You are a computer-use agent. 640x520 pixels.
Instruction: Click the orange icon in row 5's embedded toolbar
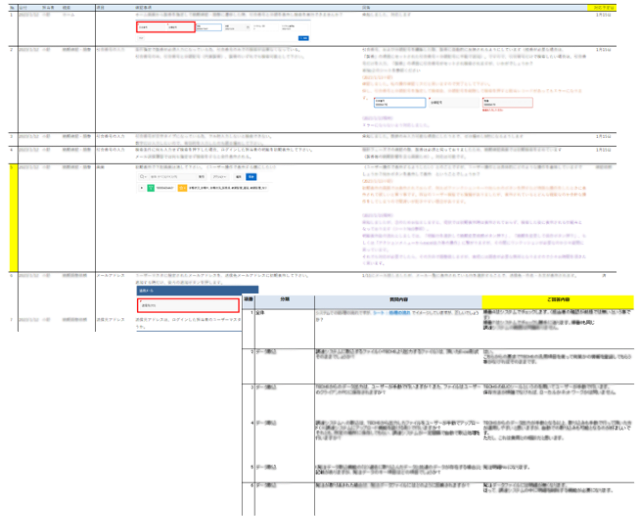point(182,186)
